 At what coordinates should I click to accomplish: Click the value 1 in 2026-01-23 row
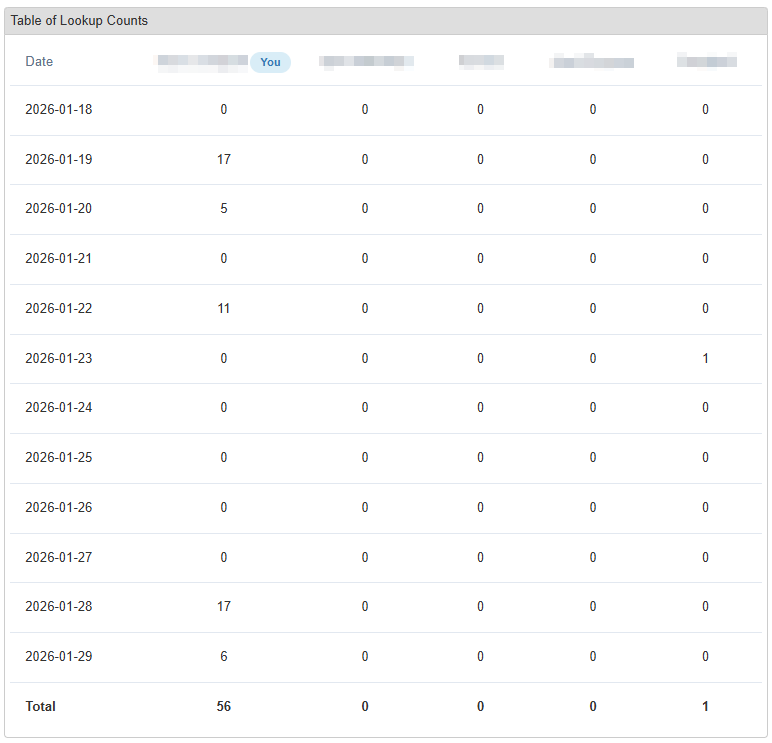tap(706, 358)
